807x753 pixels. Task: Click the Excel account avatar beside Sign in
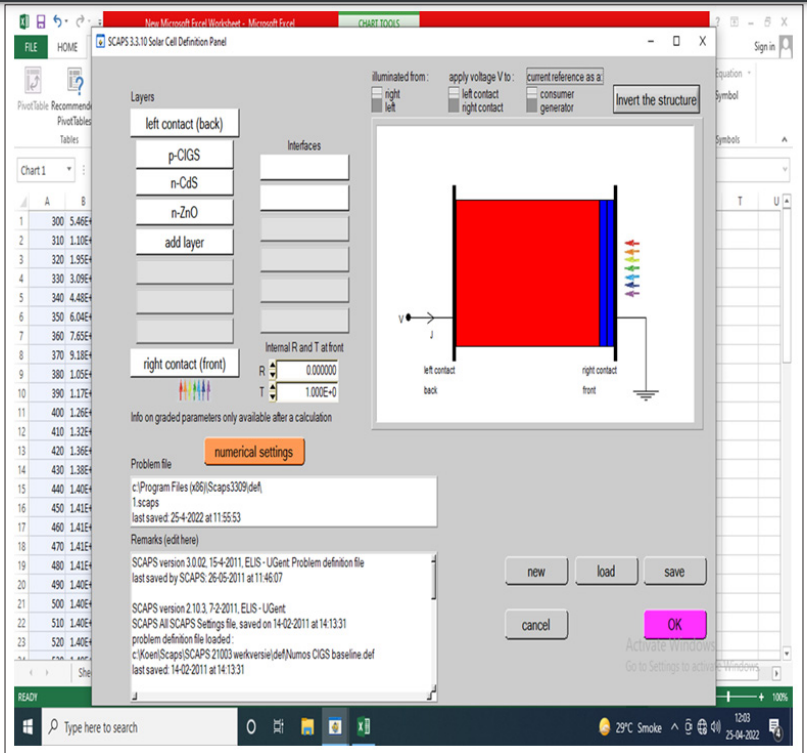pyautogui.click(x=786, y=46)
